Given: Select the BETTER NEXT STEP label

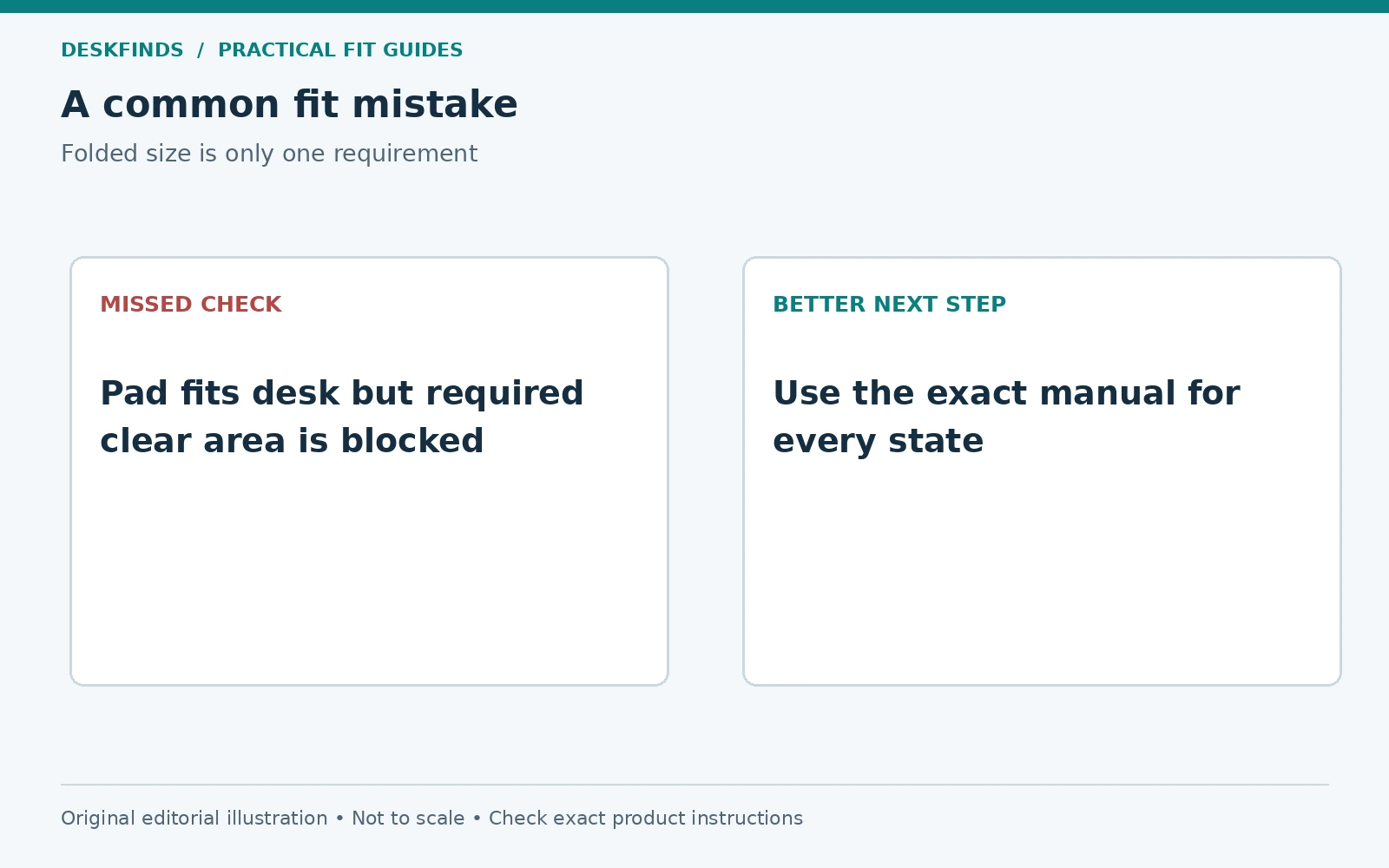Looking at the screenshot, I should (x=889, y=305).
